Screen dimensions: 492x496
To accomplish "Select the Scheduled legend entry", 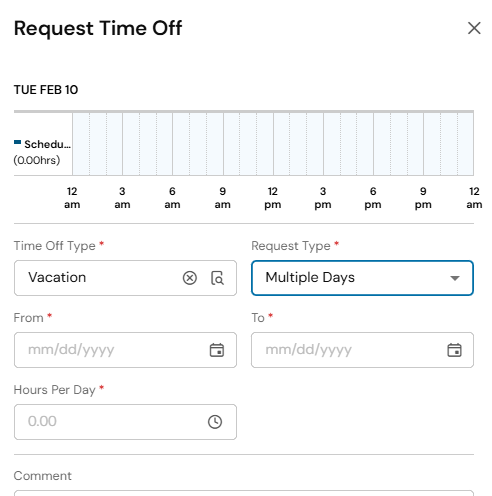I will point(42,144).
